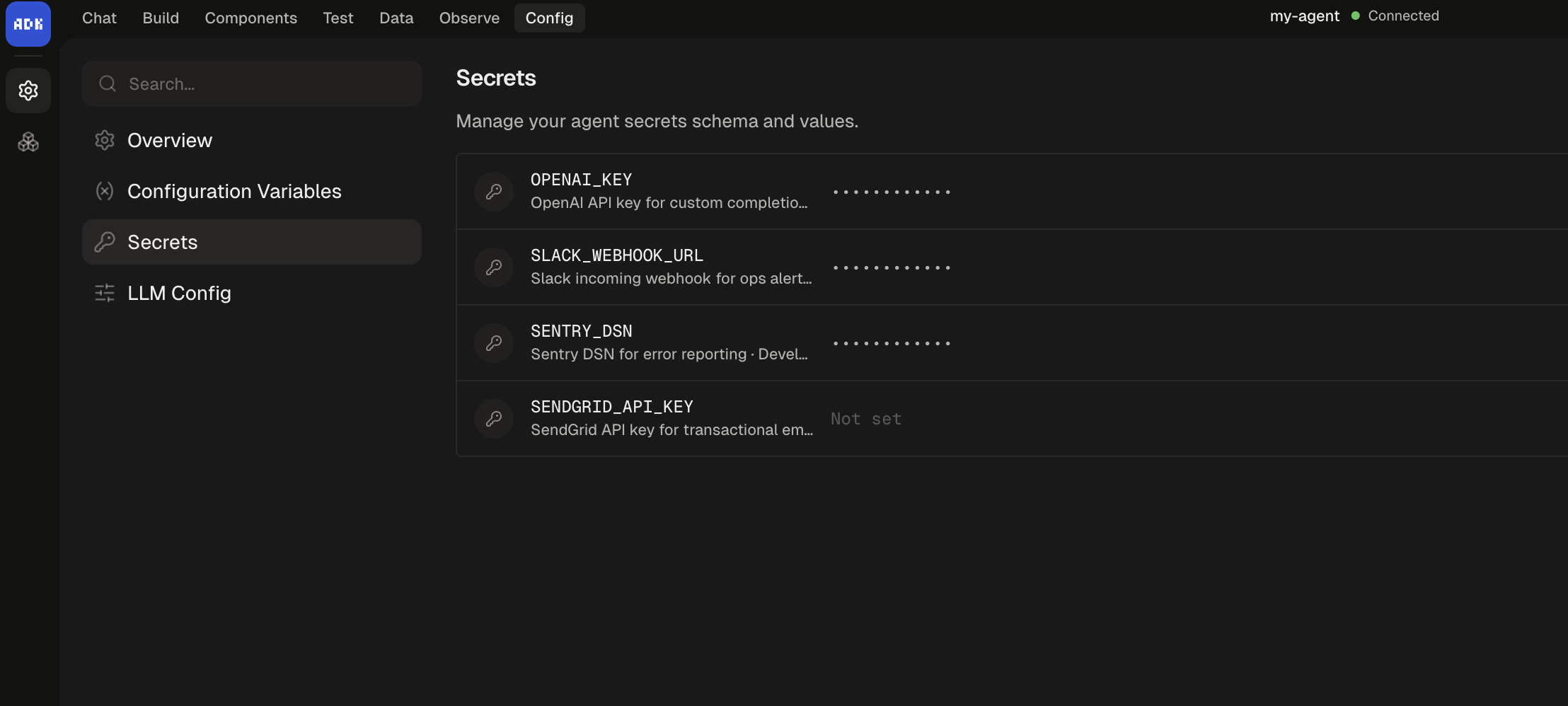Click the key icon beside OPENAI_KEY
The height and width of the screenshot is (706, 1568).
(x=493, y=191)
